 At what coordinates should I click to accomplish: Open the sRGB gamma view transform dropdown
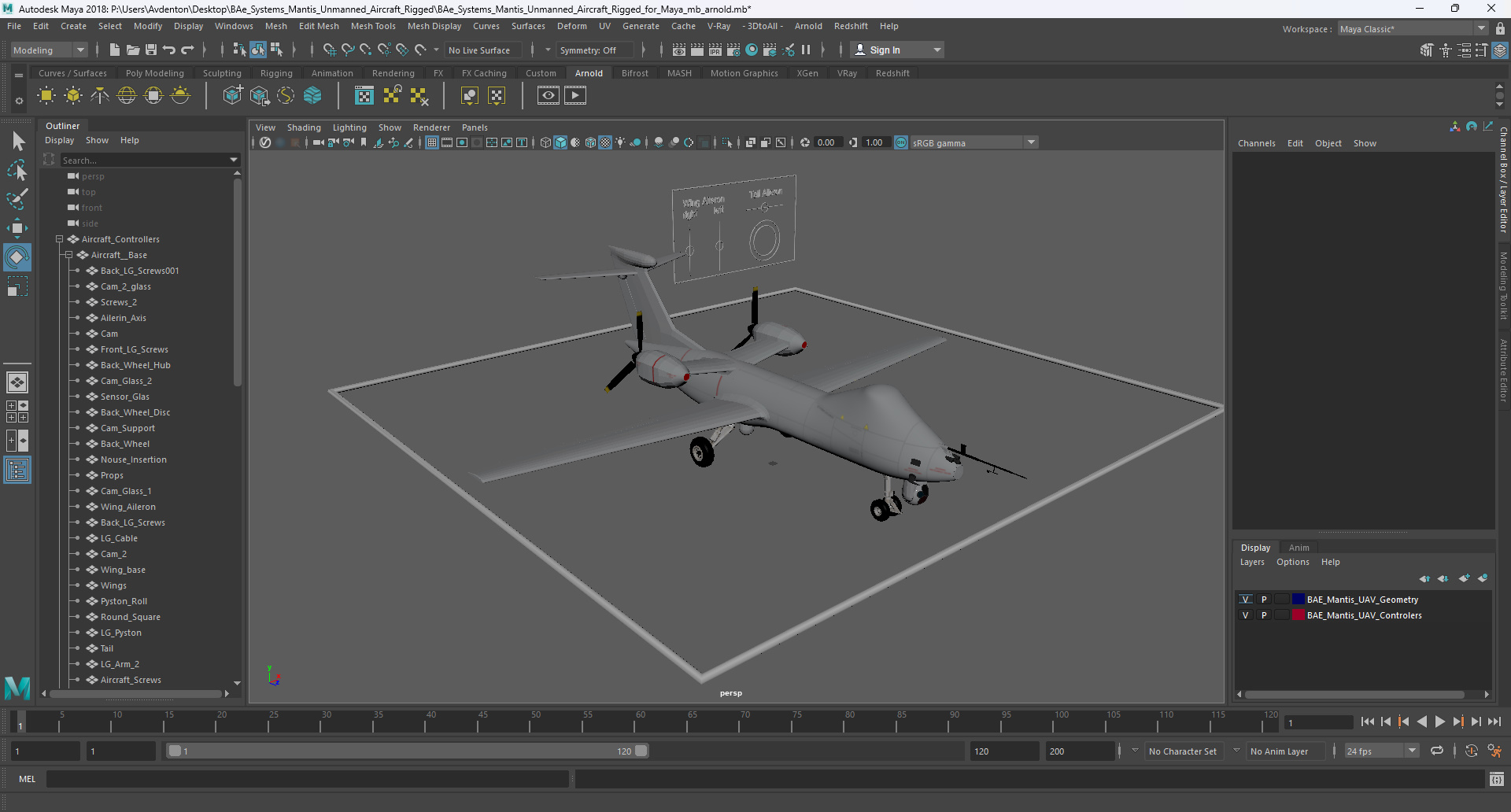[x=974, y=142]
